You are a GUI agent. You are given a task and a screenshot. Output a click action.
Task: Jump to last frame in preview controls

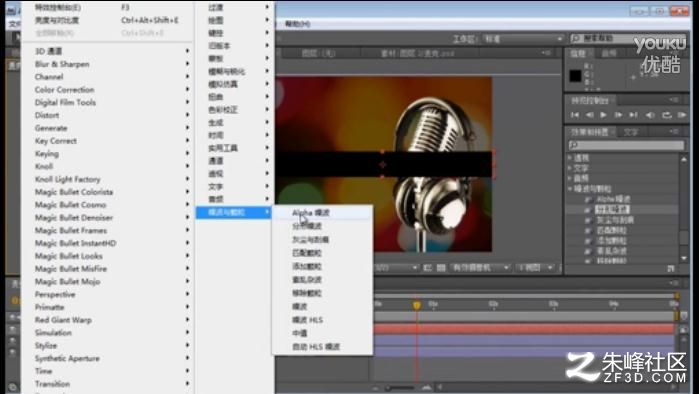tap(633, 115)
